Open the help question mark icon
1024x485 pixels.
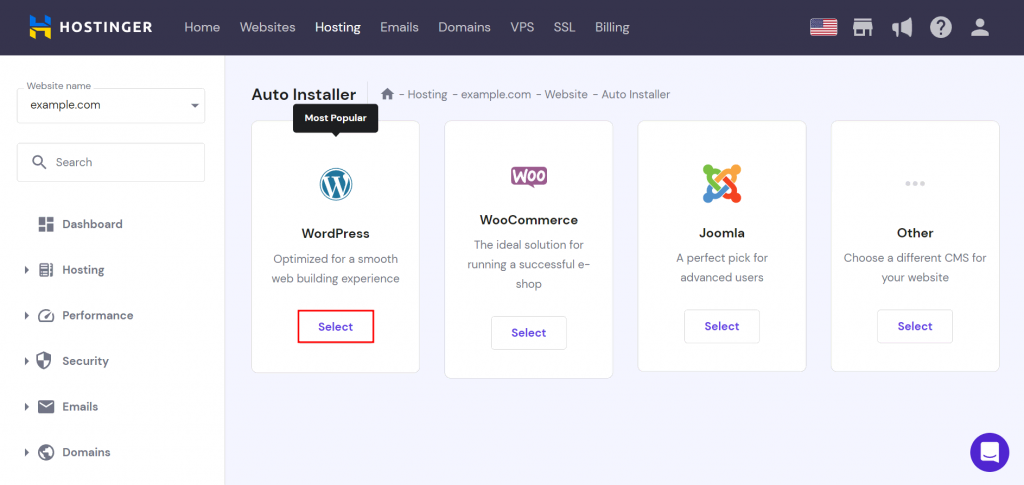click(941, 27)
